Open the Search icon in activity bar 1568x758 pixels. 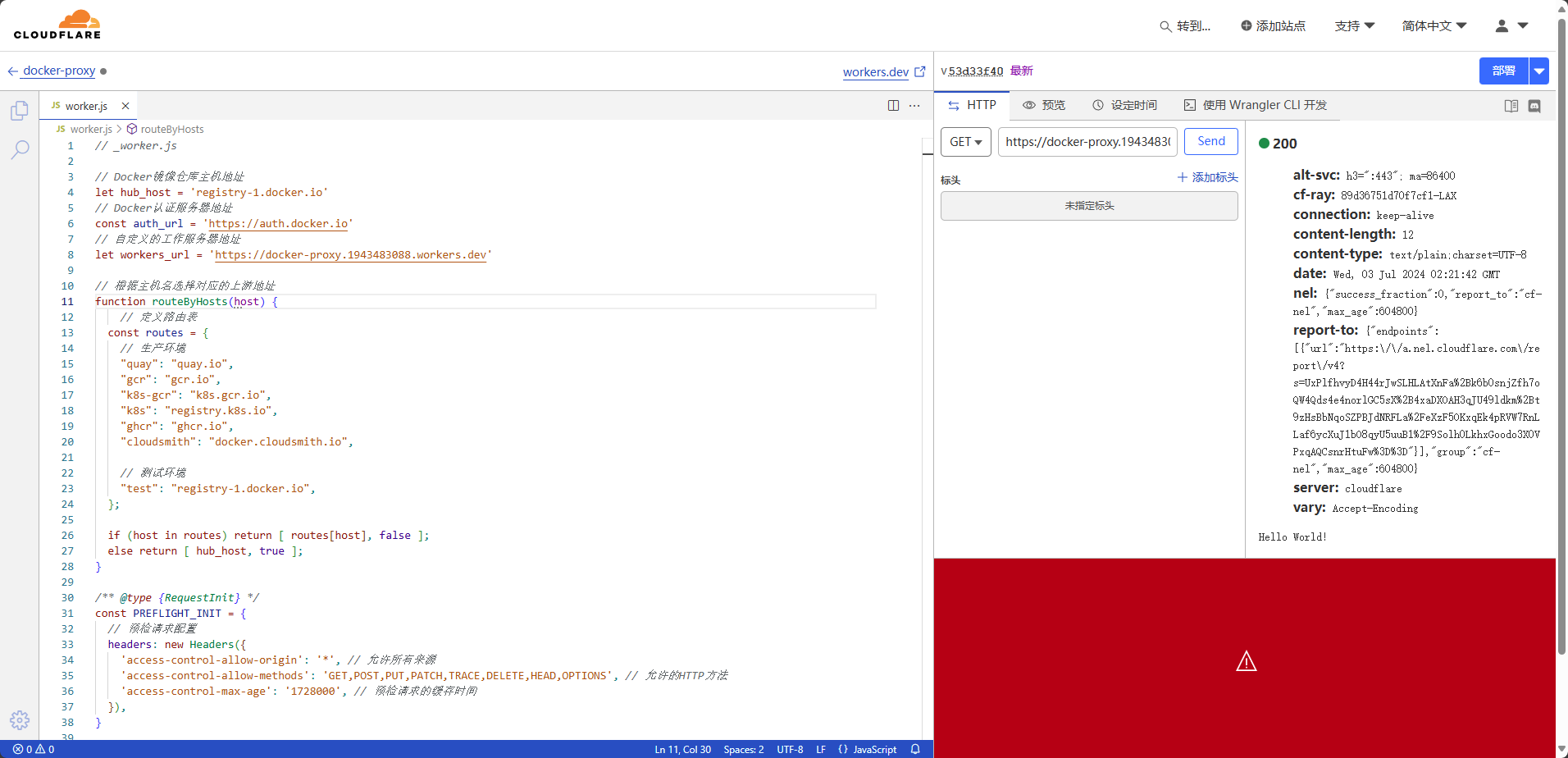20,149
